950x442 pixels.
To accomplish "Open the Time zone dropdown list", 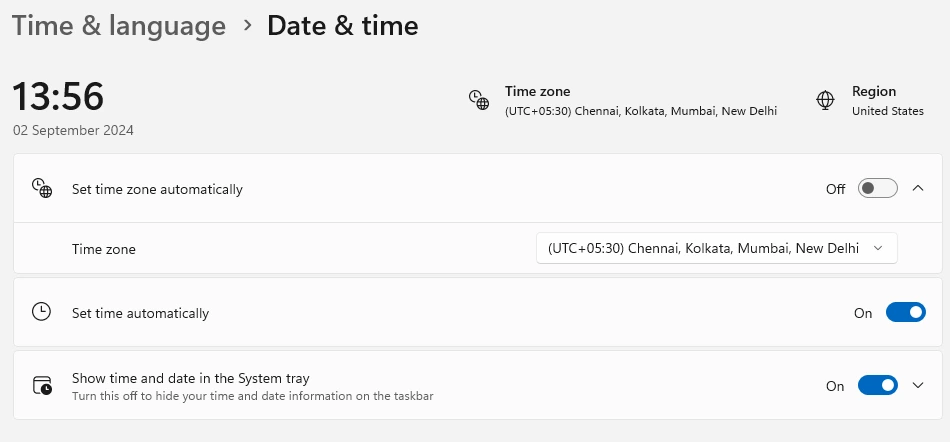I will pos(716,248).
